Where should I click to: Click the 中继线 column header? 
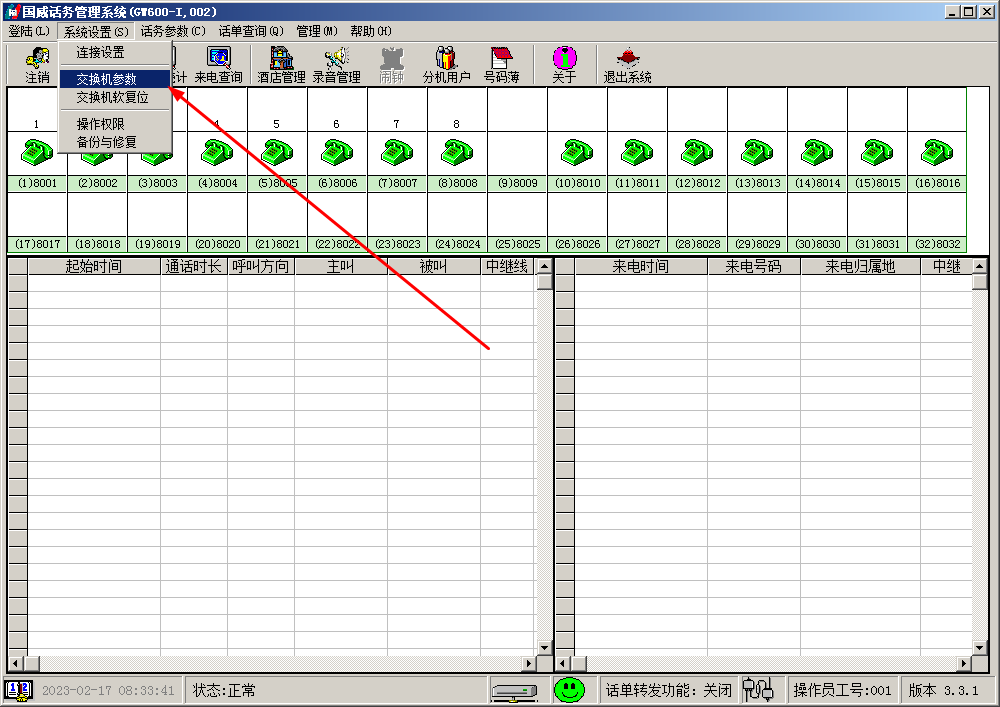(x=507, y=266)
